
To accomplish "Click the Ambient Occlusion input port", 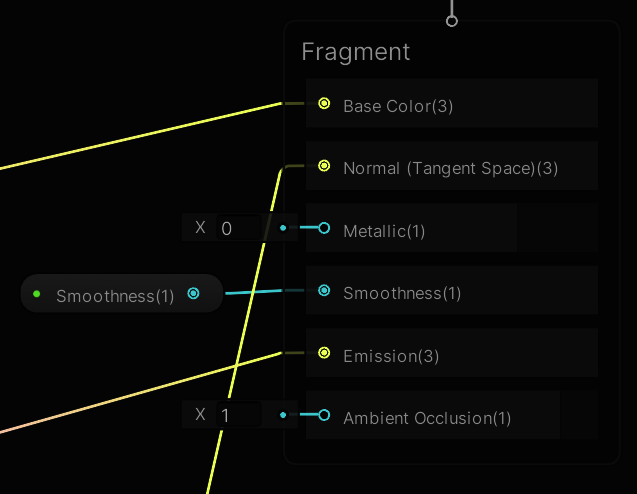I will [324, 415].
